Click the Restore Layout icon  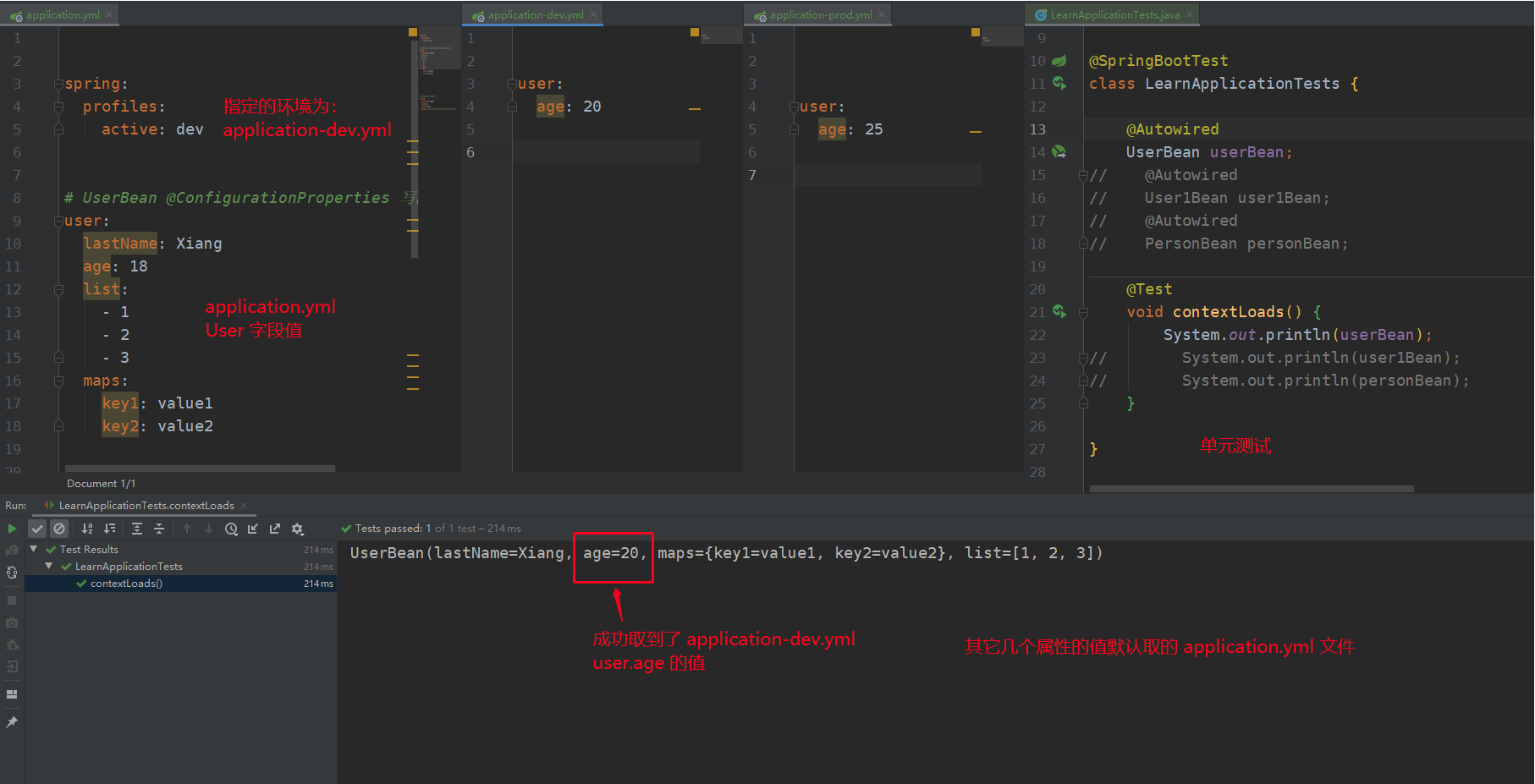click(12, 694)
